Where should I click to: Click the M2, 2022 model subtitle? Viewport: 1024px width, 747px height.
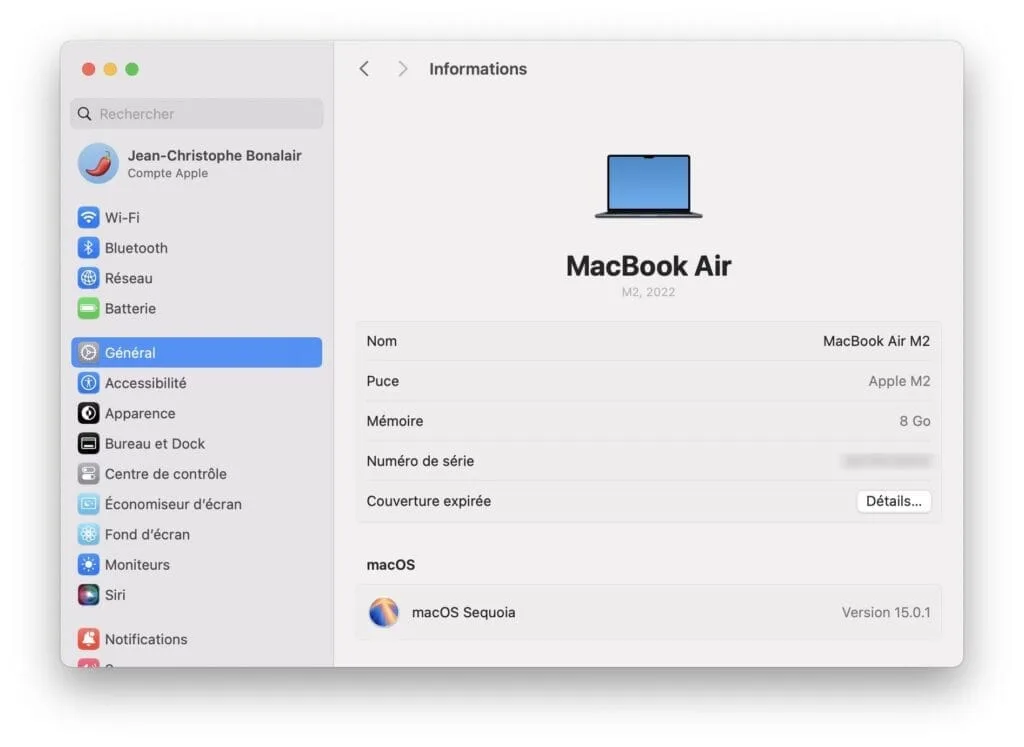(648, 292)
